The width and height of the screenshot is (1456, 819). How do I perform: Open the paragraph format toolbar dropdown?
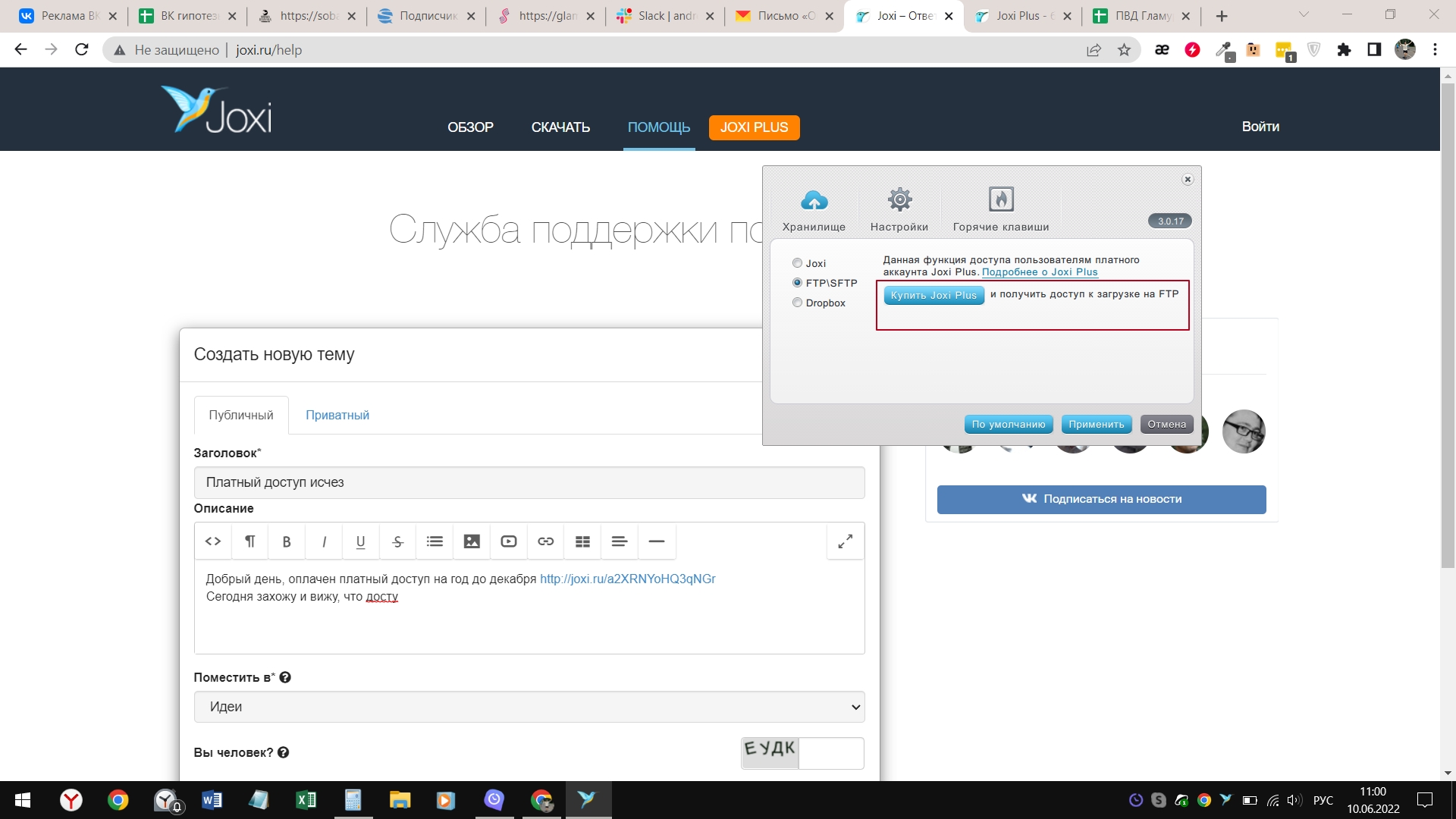pos(249,541)
